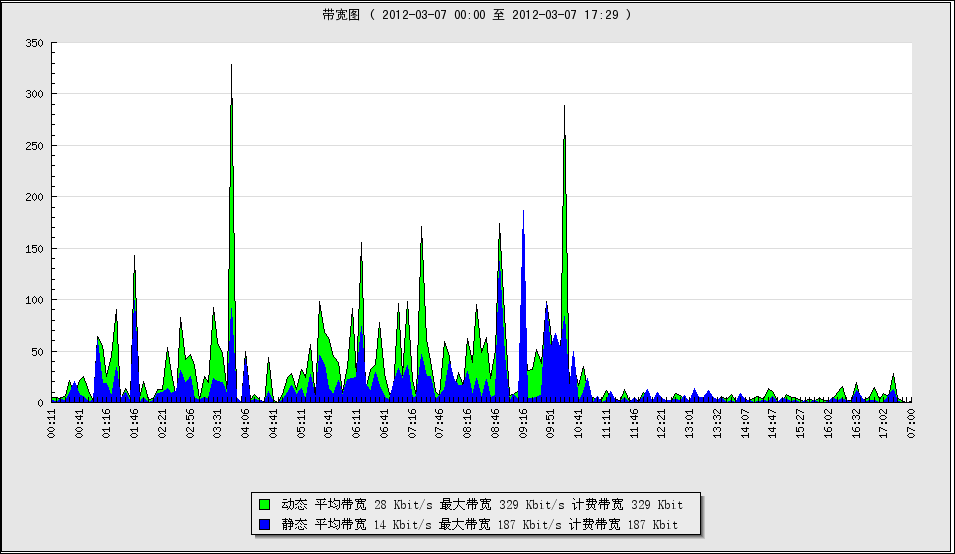Screen dimensions: 955x554
Task: Click the x-axis time label 00:11
Action: (x=52, y=423)
